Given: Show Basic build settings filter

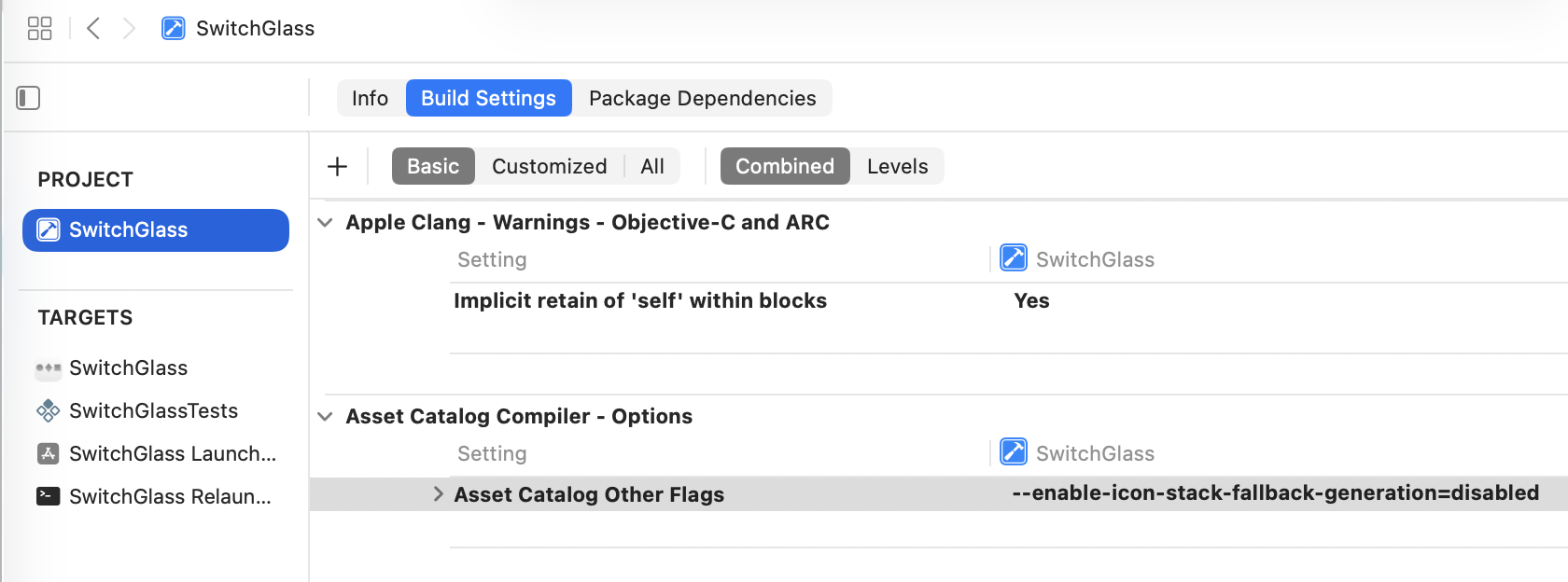Looking at the screenshot, I should pos(433,166).
